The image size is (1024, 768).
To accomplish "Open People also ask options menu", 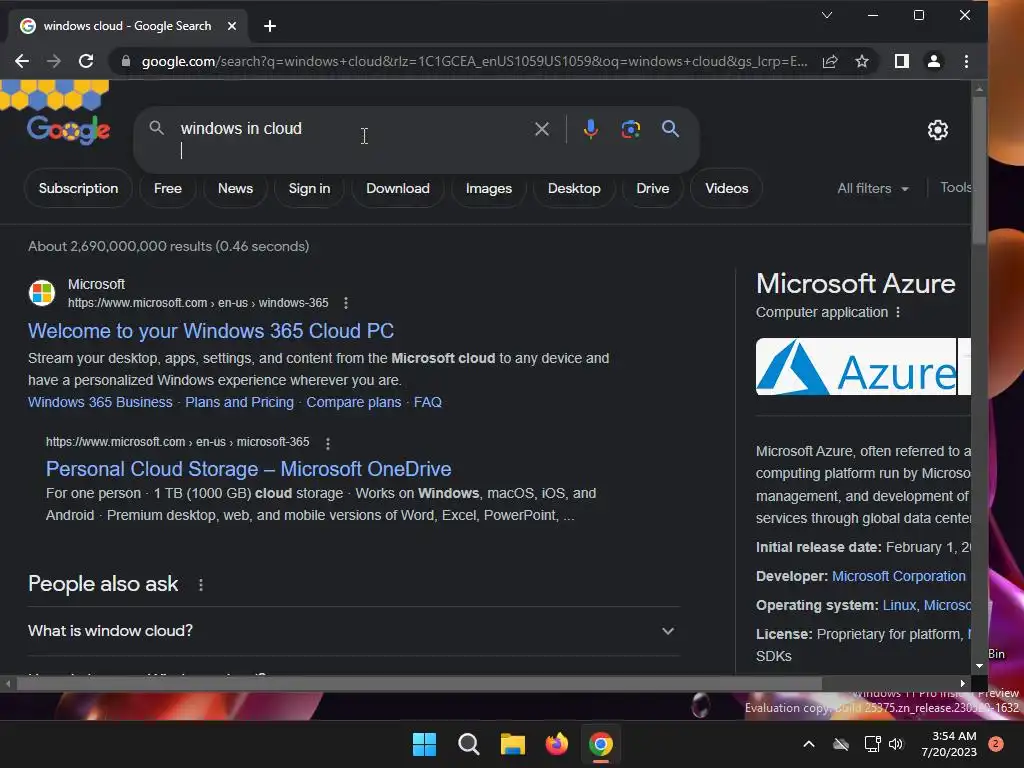I will click(200, 585).
